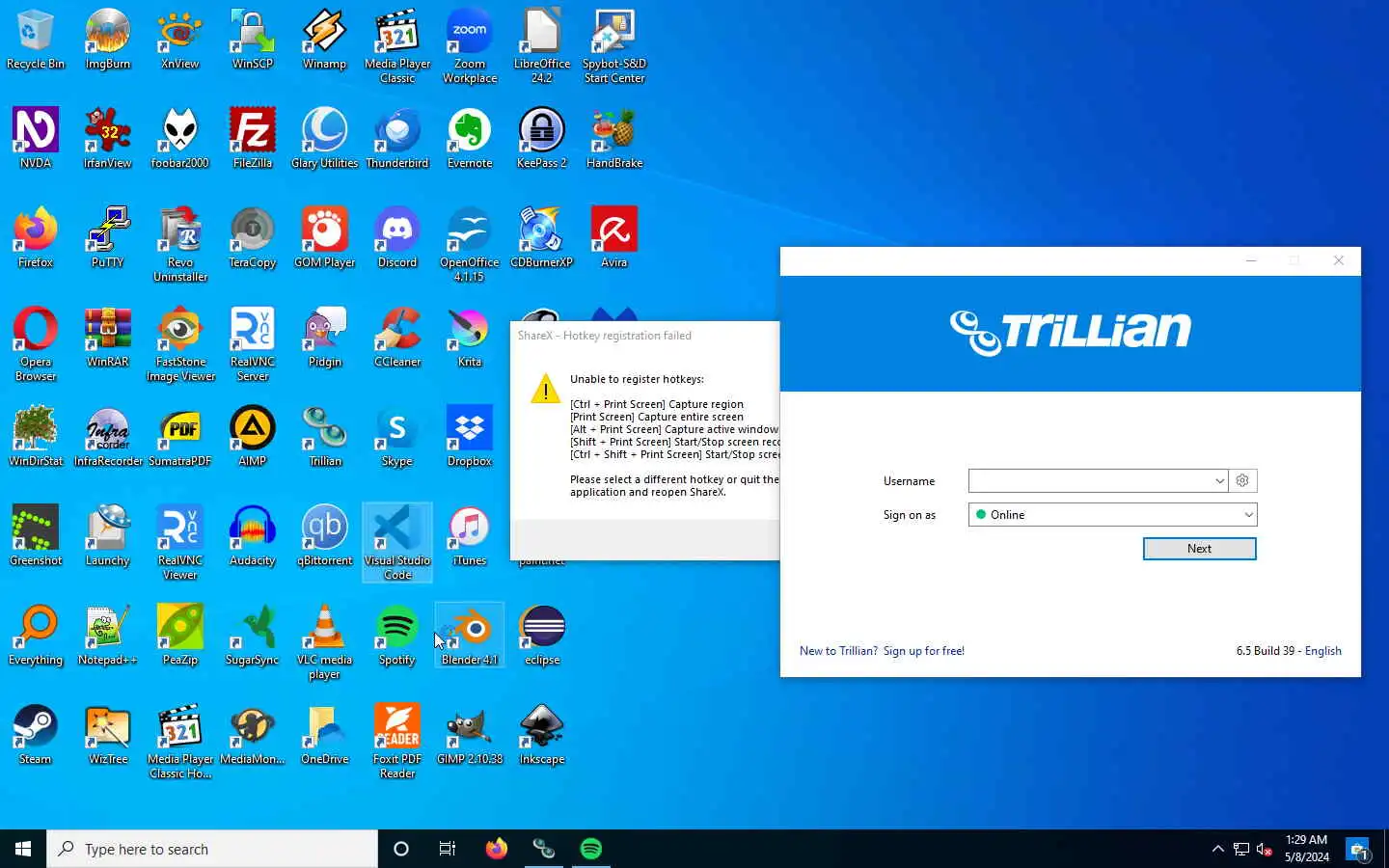Image resolution: width=1389 pixels, height=868 pixels.
Task: Select the Discord desktop icon
Action: (397, 238)
